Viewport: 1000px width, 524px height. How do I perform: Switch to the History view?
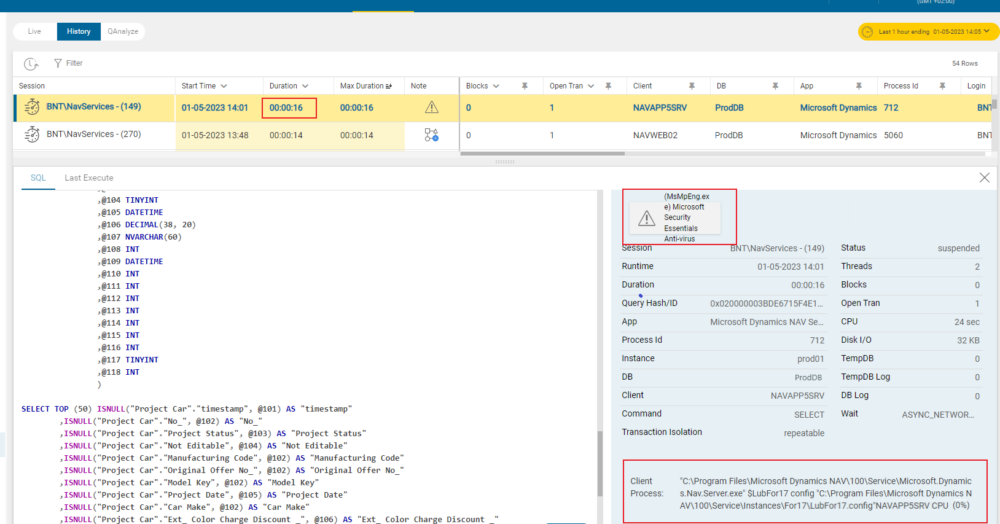(x=78, y=31)
